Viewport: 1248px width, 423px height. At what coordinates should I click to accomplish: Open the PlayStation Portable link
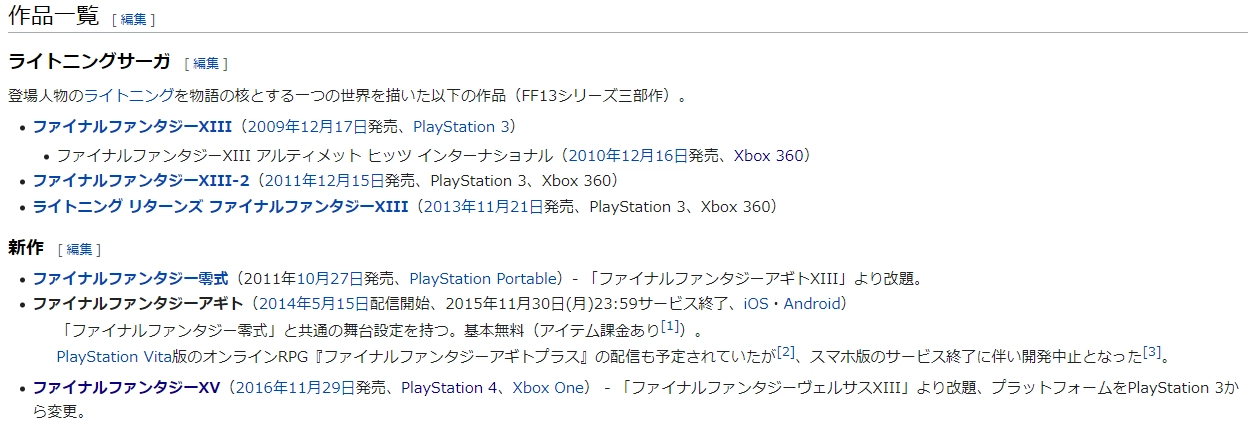pyautogui.click(x=483, y=278)
